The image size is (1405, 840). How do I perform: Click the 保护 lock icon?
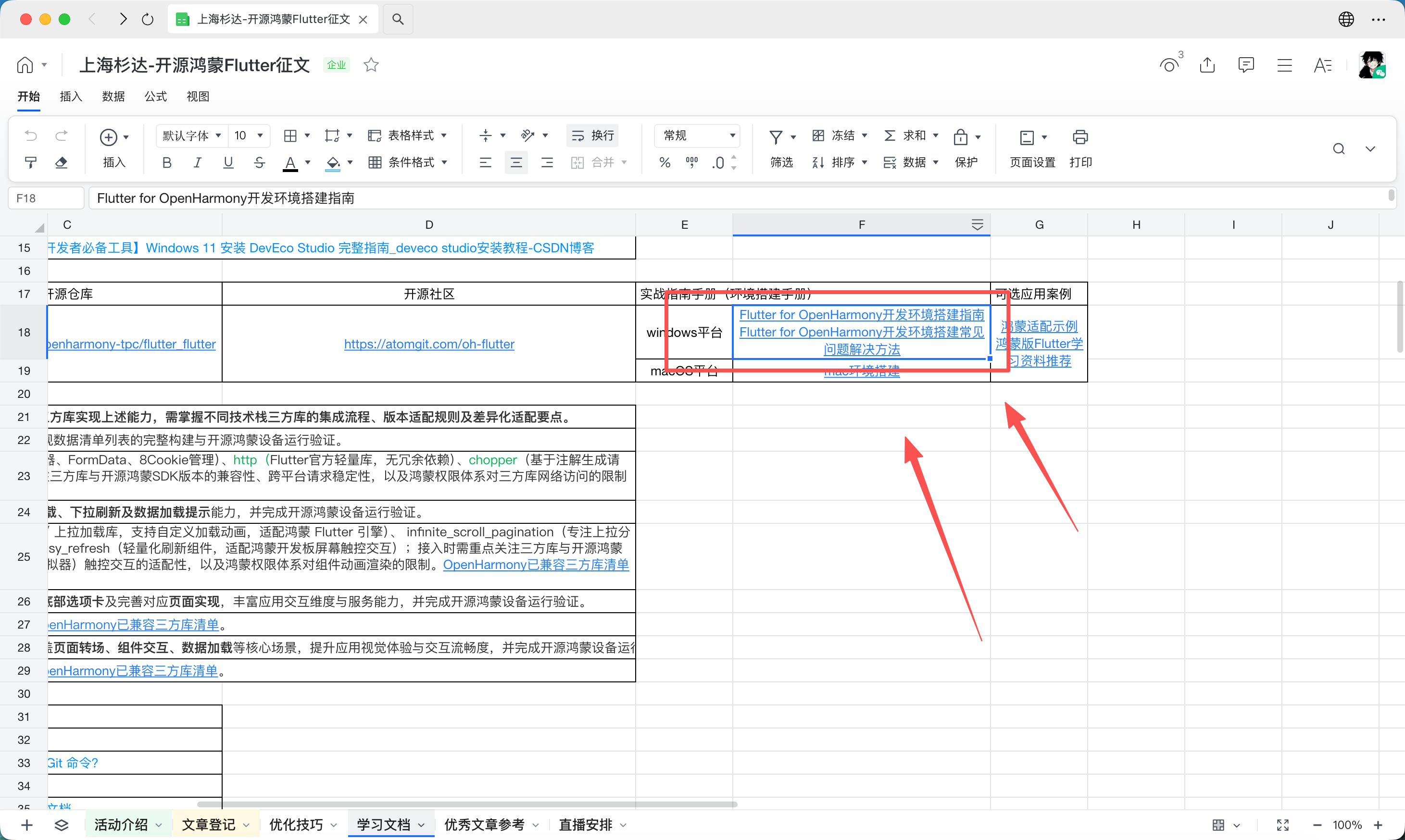point(960,137)
